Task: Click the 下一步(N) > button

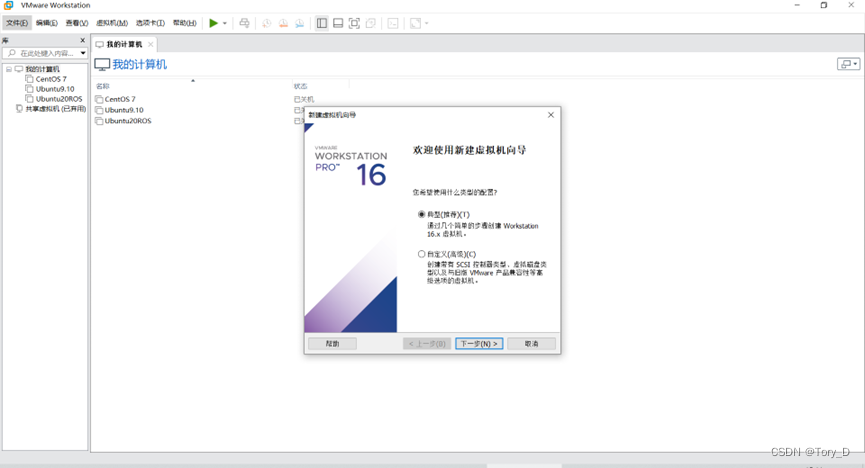Action: 479,343
